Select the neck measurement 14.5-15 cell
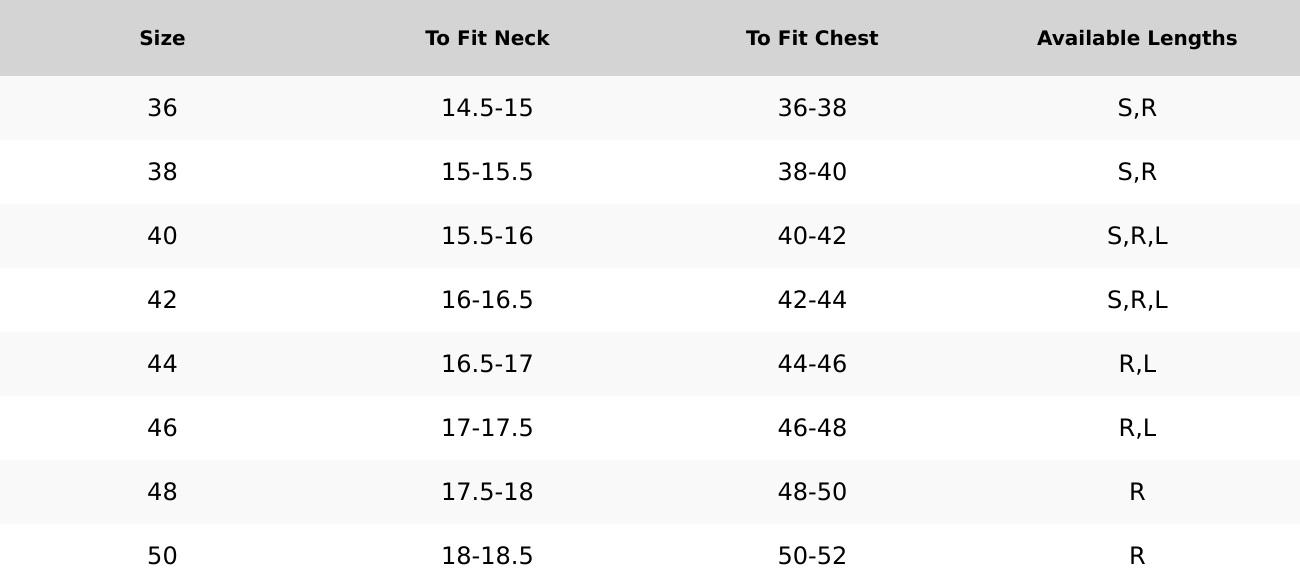Screen dimensions: 1300x588 487,108
